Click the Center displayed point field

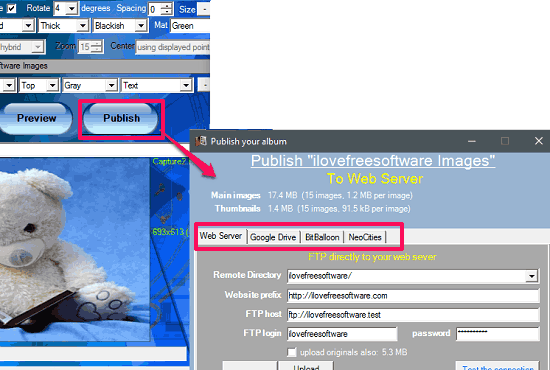[x=173, y=47]
